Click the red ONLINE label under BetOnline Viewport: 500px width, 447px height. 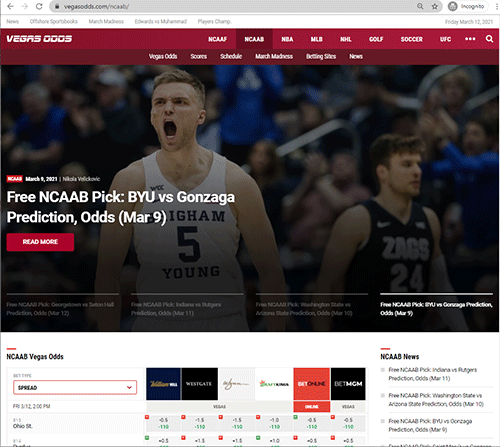[311, 407]
